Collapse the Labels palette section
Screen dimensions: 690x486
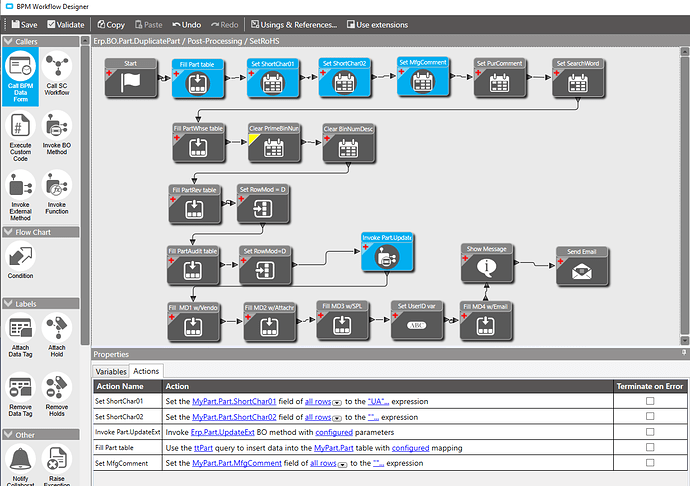point(8,304)
